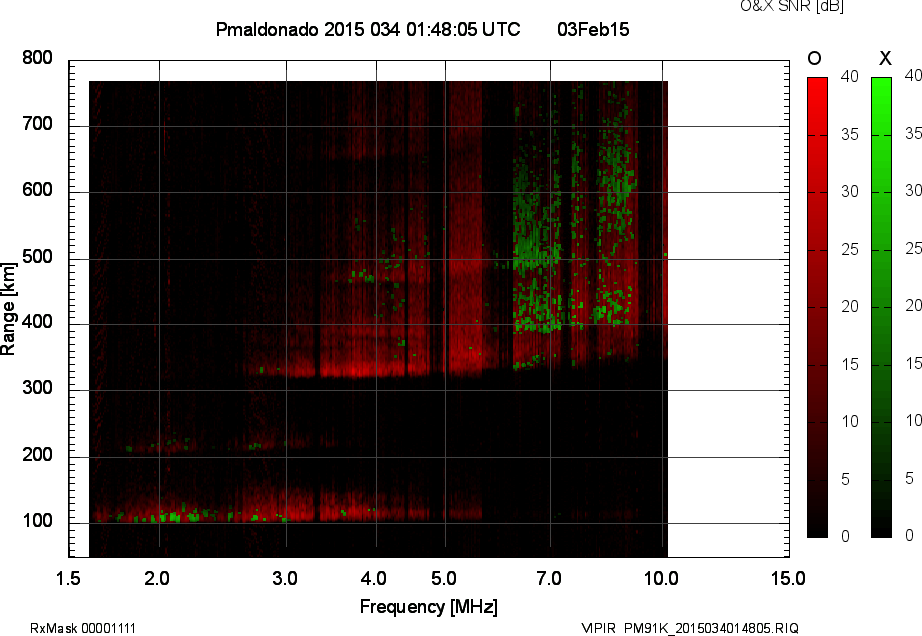Click the '30' tick of O color bar

850,192
